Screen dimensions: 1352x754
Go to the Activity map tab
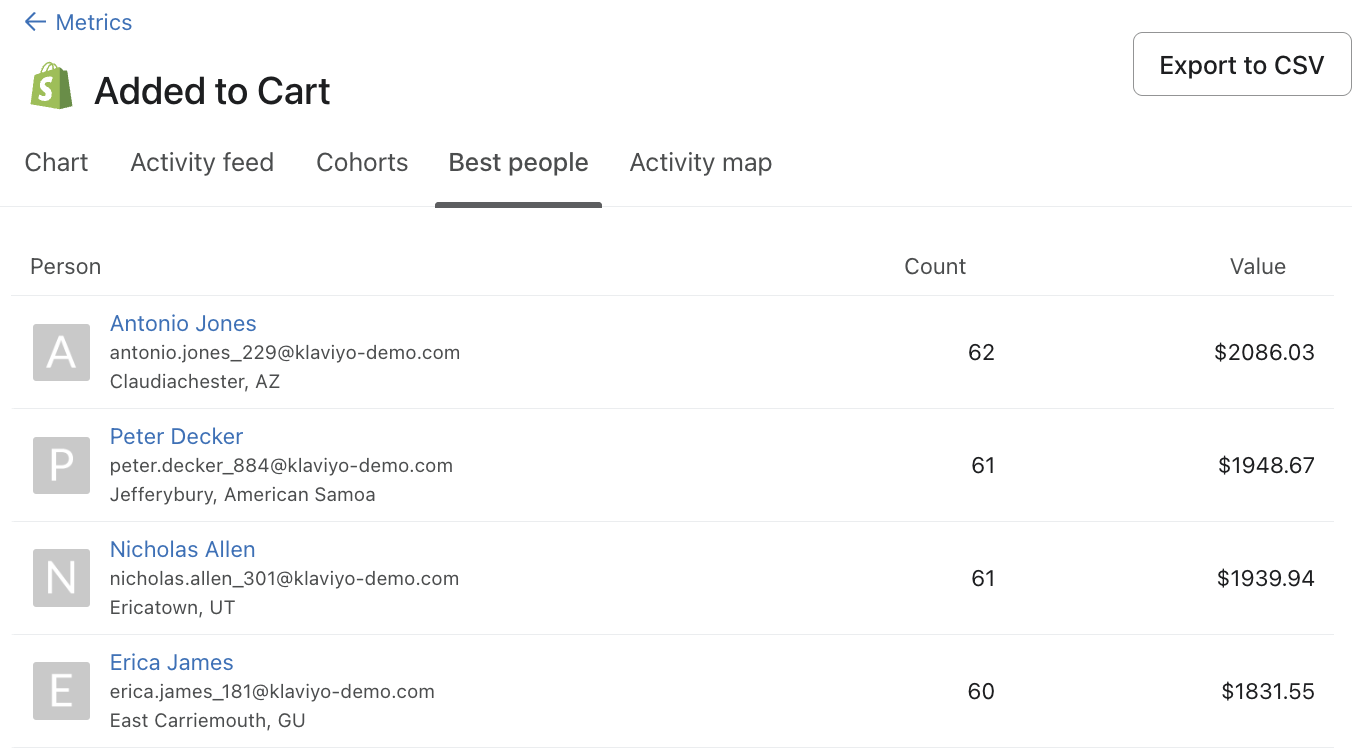pyautogui.click(x=700, y=163)
